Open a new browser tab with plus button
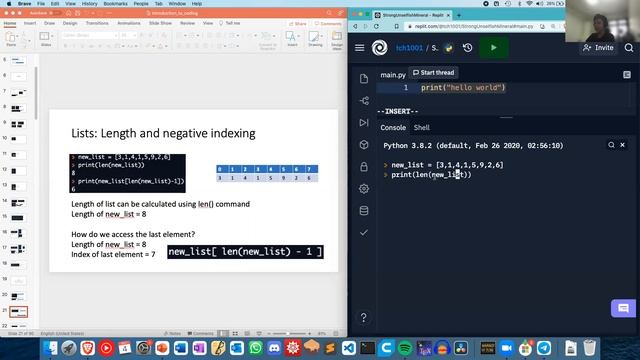The width and height of the screenshot is (640, 360). (x=459, y=15)
